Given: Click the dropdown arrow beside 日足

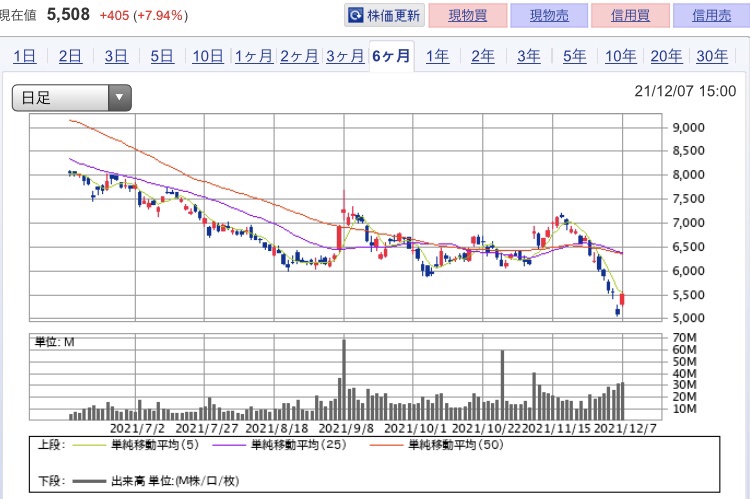Looking at the screenshot, I should 120,97.
